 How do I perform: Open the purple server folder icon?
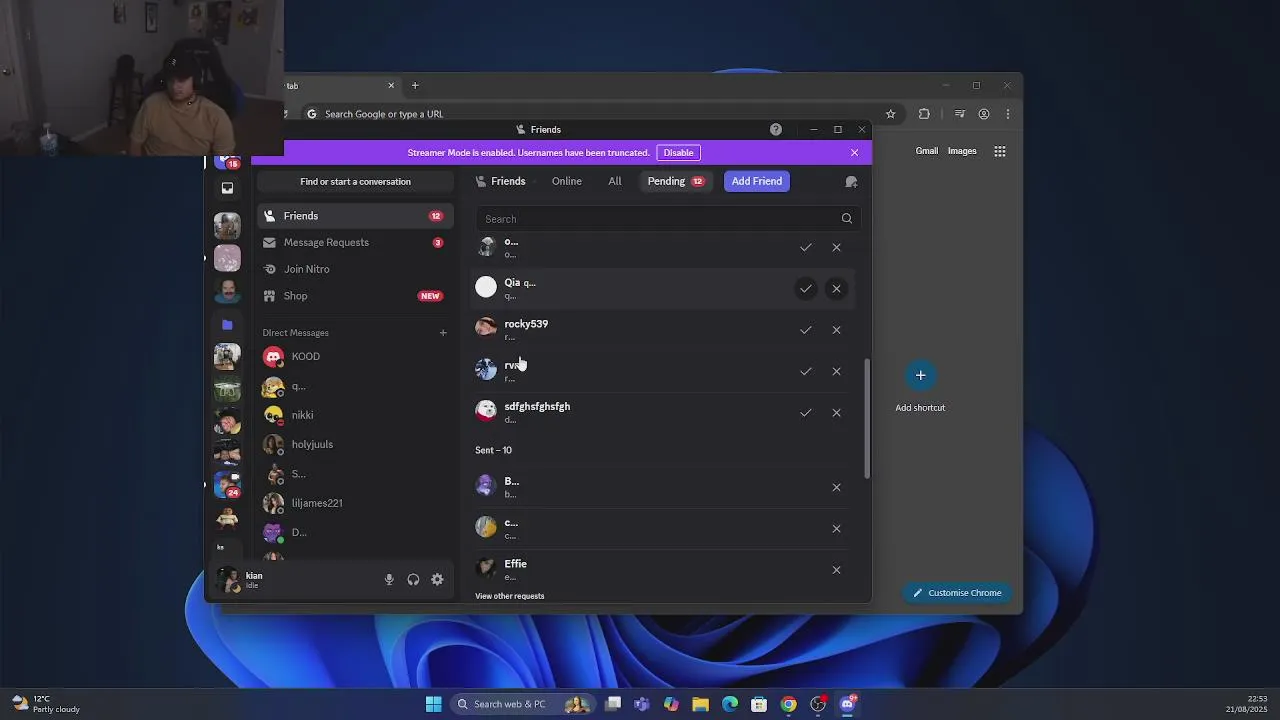tap(227, 324)
